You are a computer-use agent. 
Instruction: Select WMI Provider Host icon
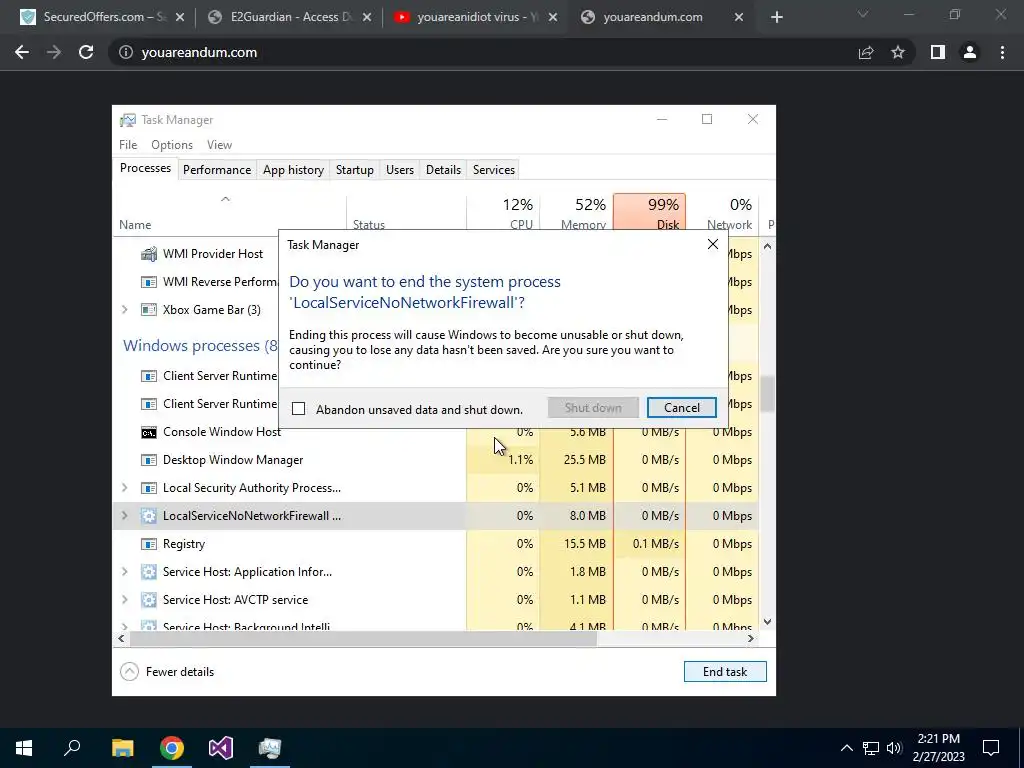[x=149, y=253]
